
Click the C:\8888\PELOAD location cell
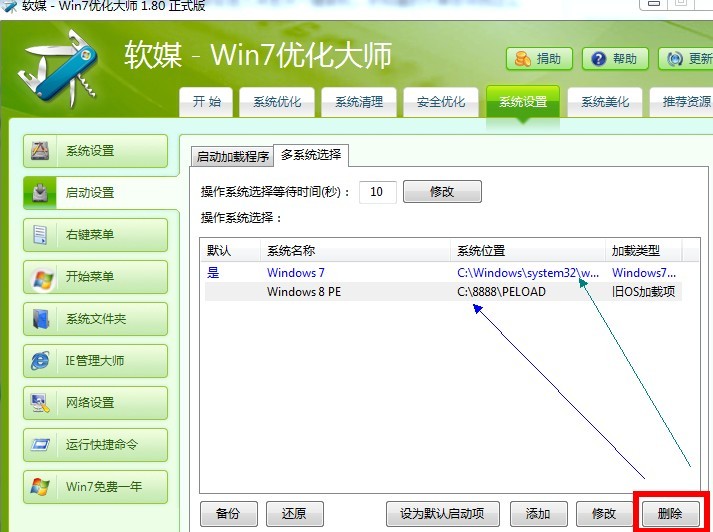[x=502, y=291]
